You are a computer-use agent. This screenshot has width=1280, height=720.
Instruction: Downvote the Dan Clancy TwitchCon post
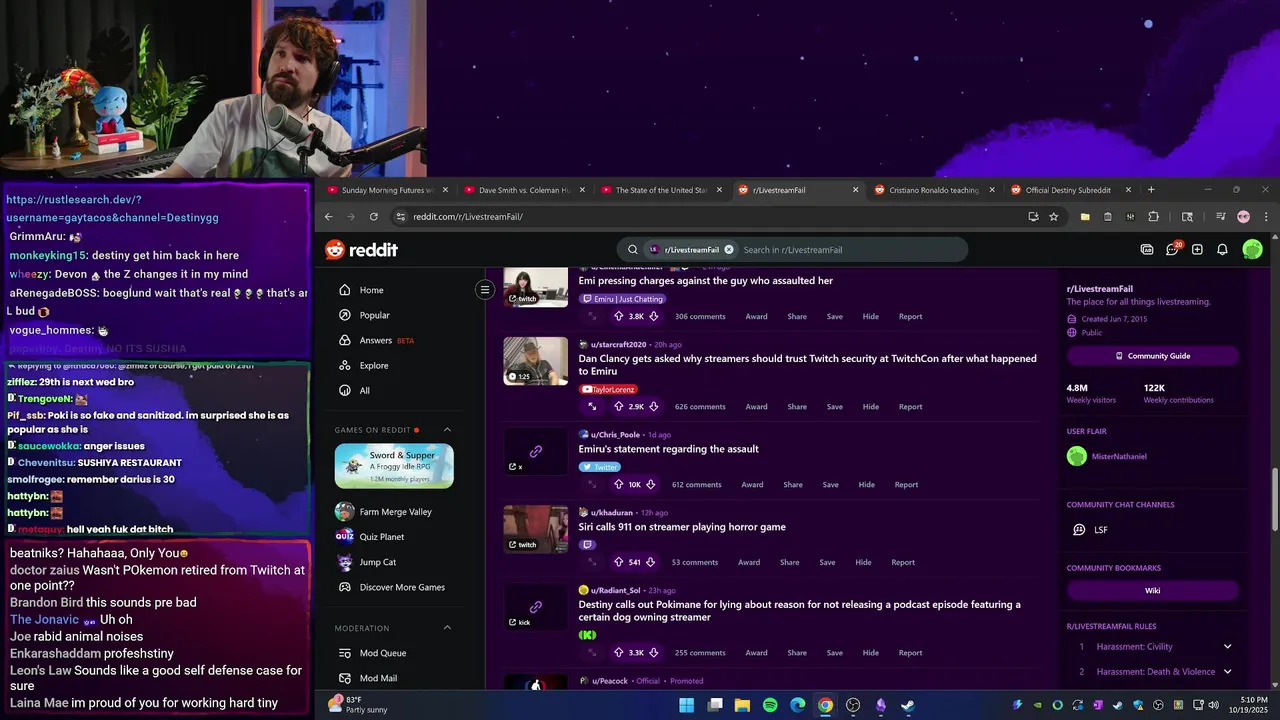tap(654, 406)
